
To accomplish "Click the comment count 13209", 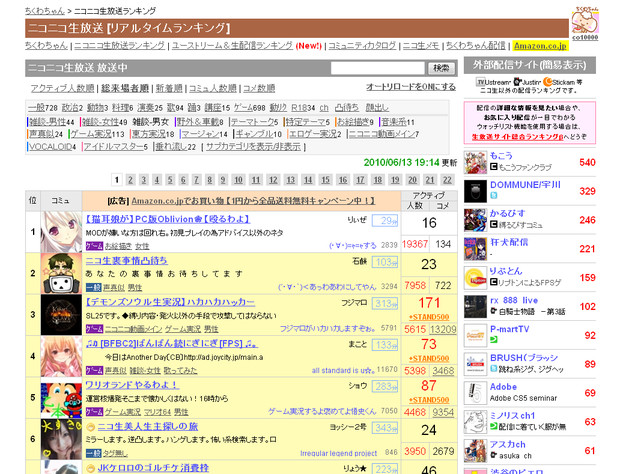I will point(443,329).
